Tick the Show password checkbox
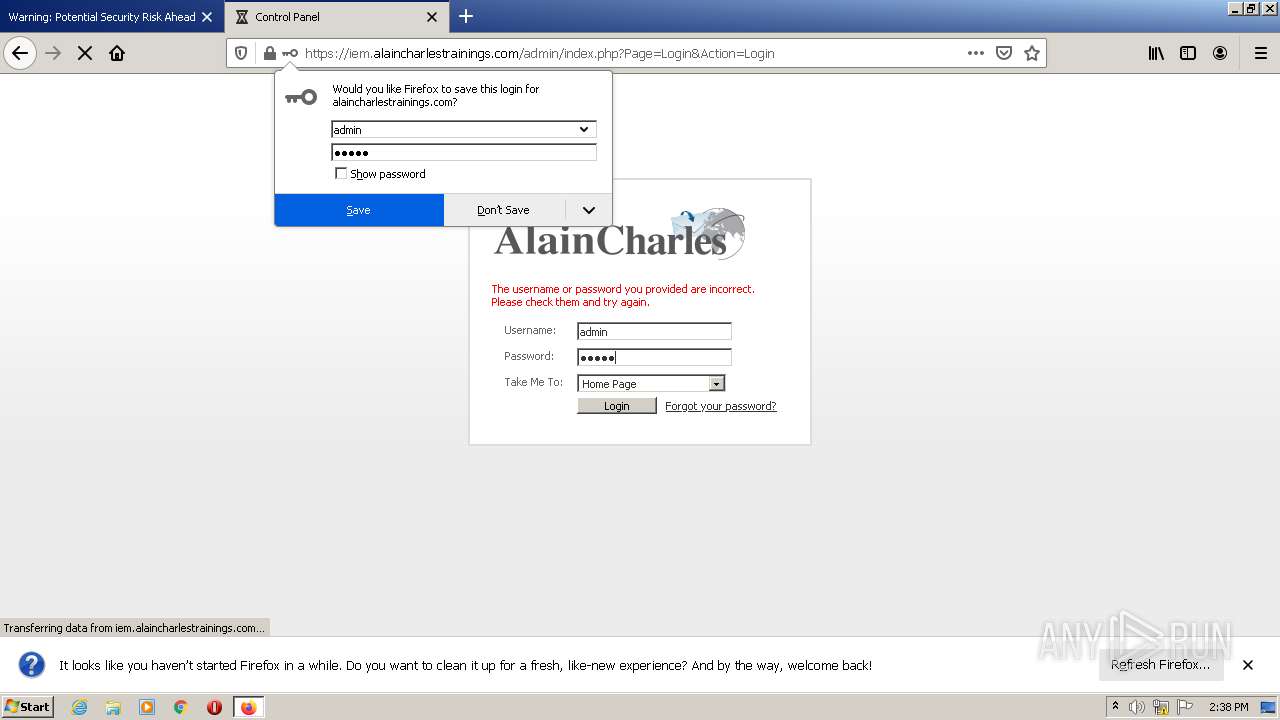 pos(341,173)
